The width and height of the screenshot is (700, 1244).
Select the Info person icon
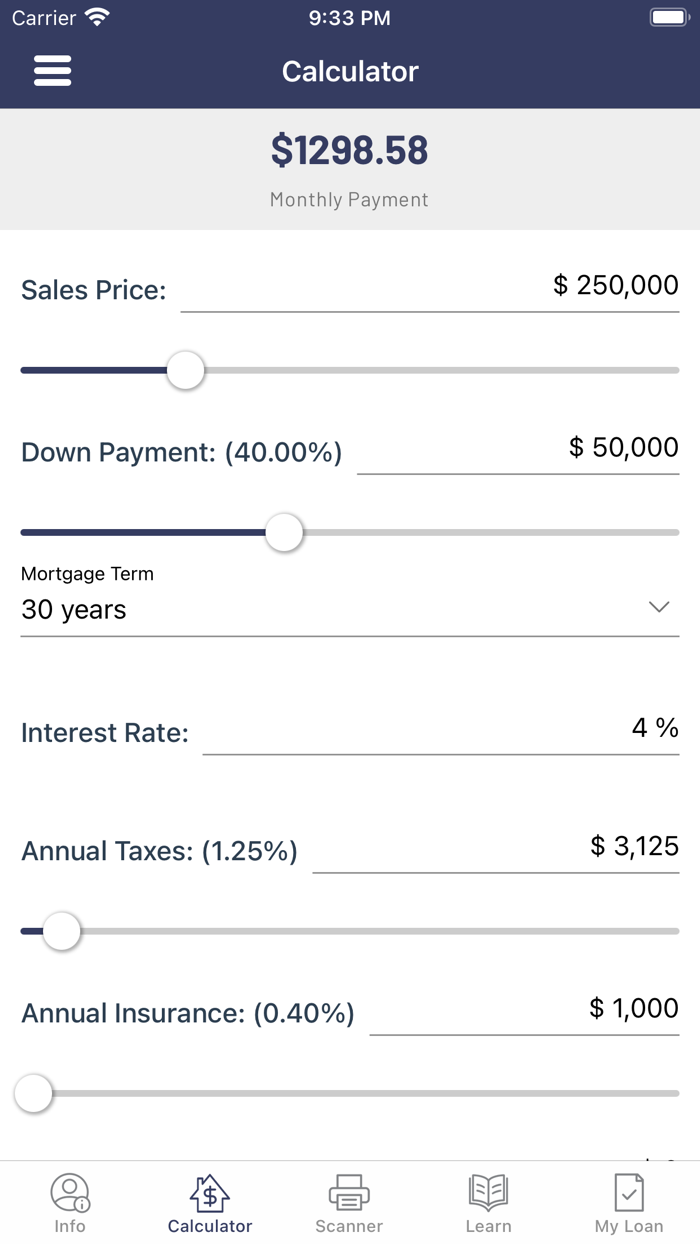(x=69, y=1191)
